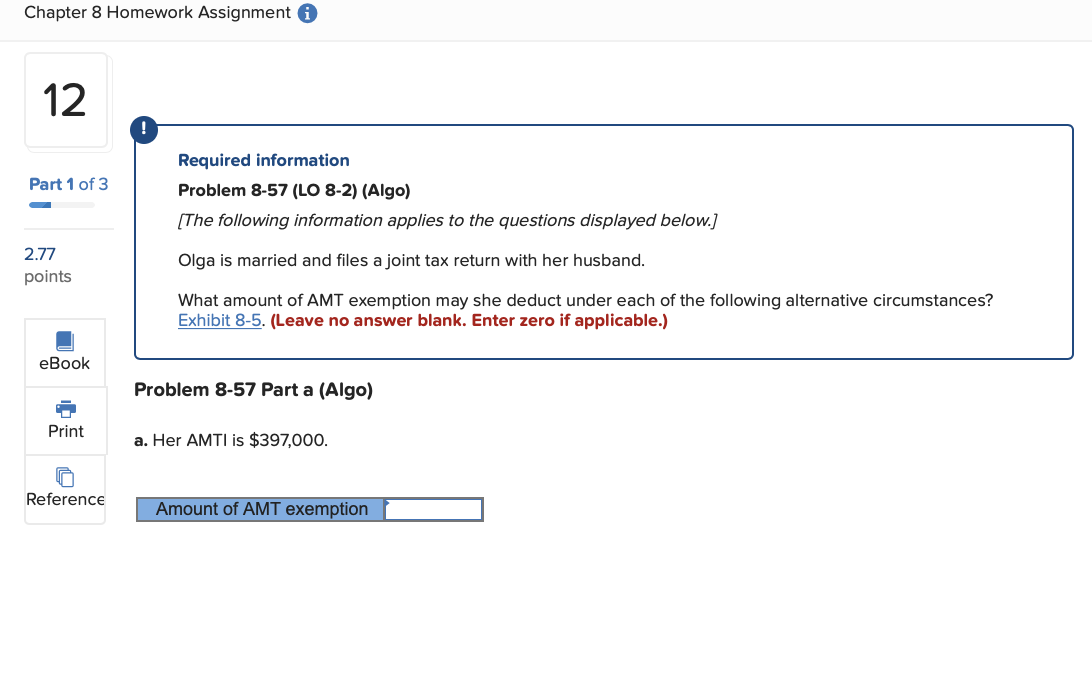
Task: Click the info icon beside Chapter 8 Homework Assignment
Action: [x=307, y=13]
